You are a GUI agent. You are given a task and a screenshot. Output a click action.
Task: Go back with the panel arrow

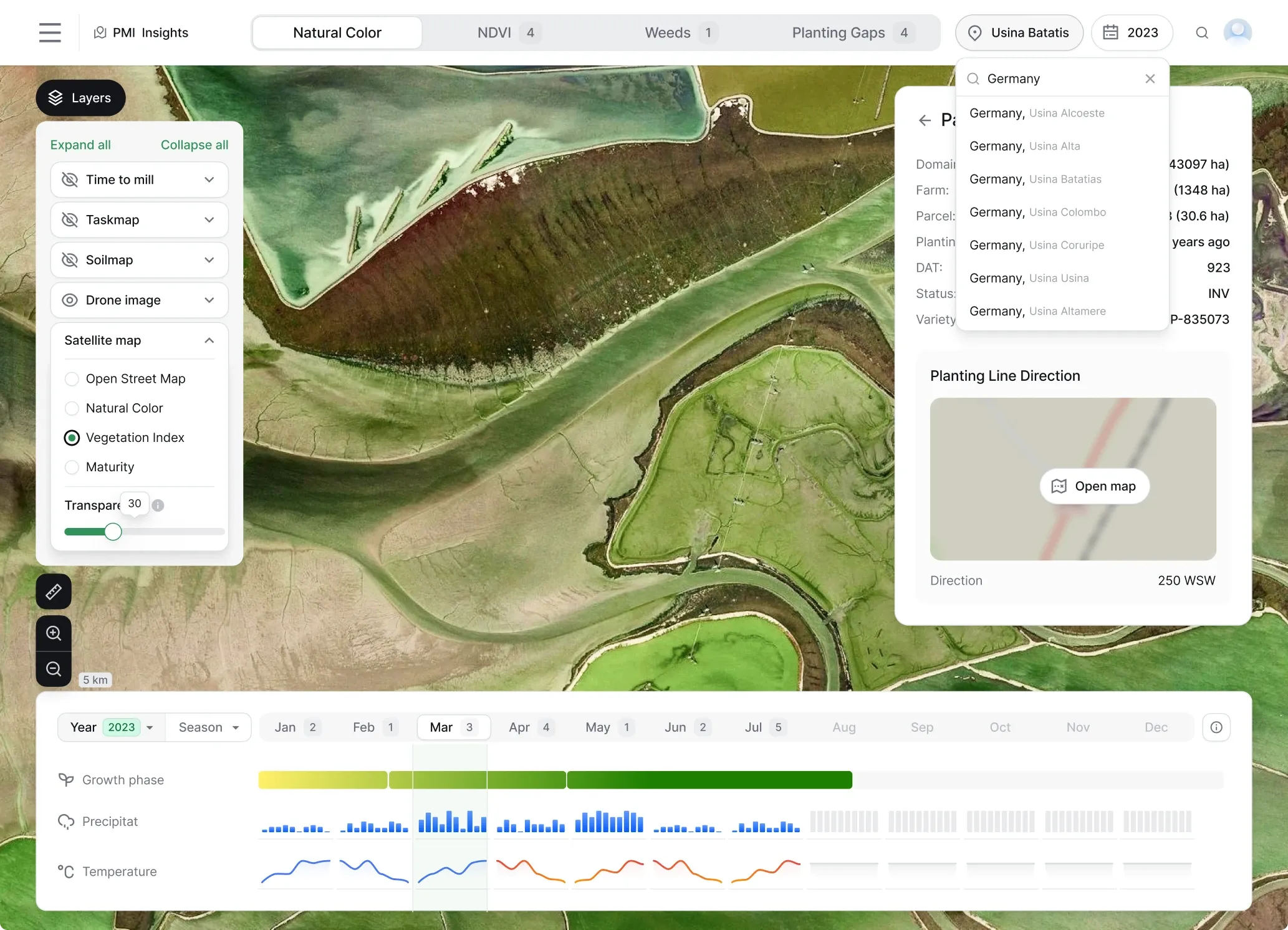click(925, 120)
